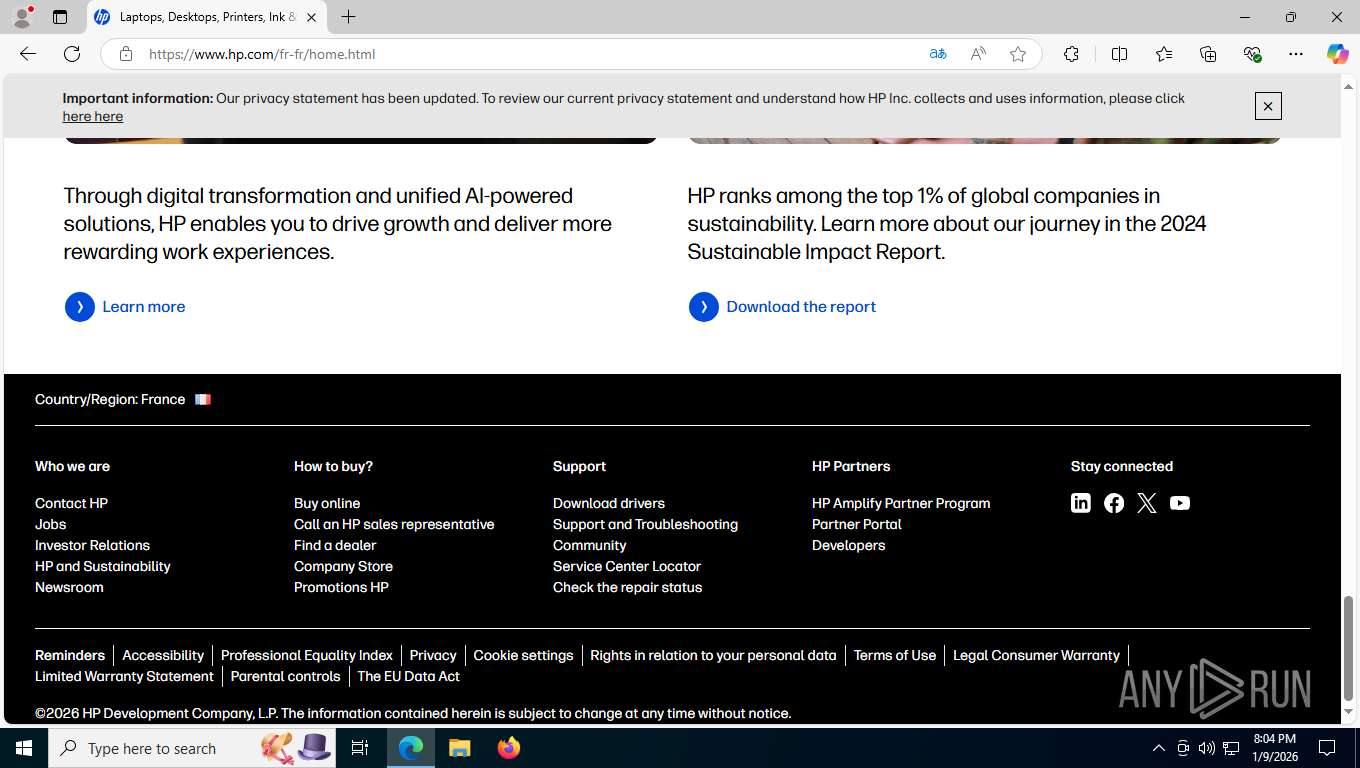View site information lock icon
This screenshot has width=1360, height=768.
click(x=126, y=54)
